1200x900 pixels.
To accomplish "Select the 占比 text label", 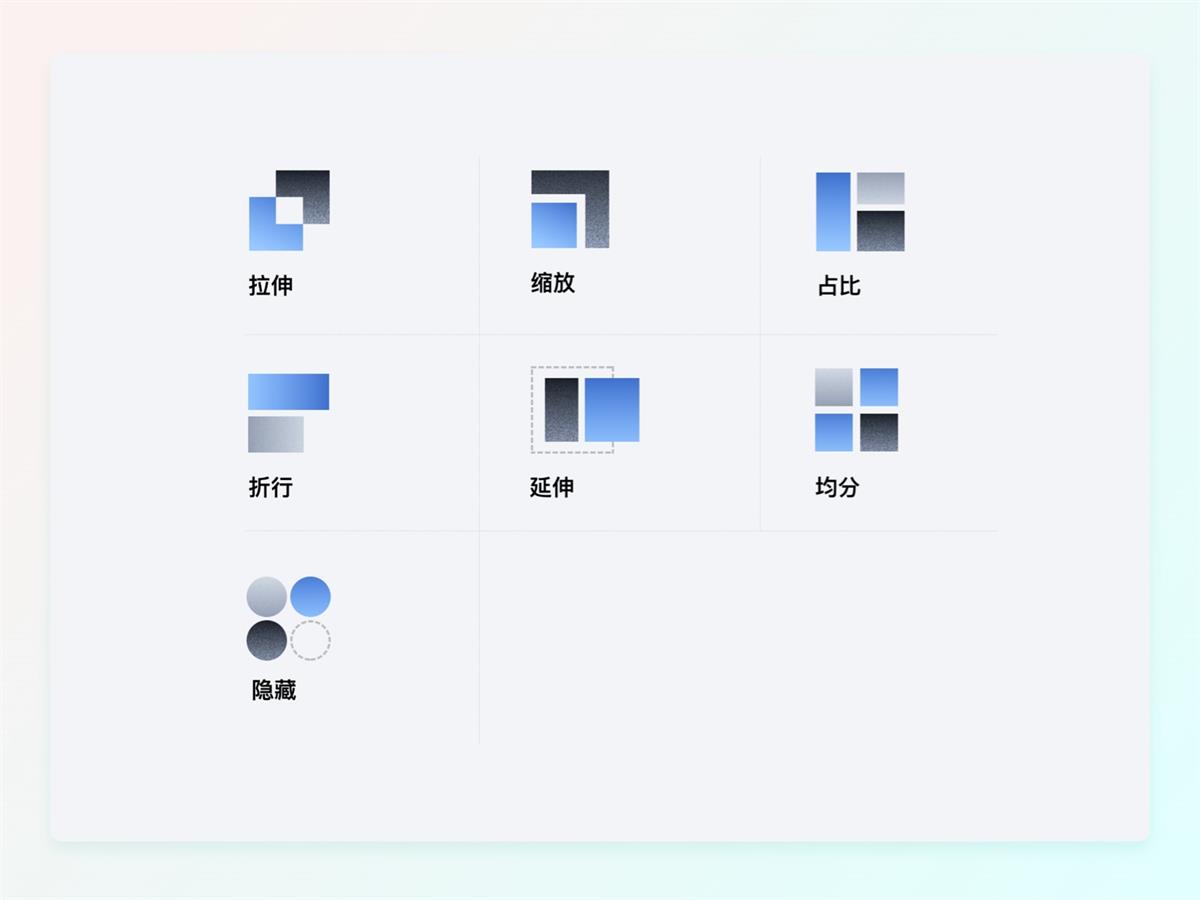I will click(x=839, y=286).
